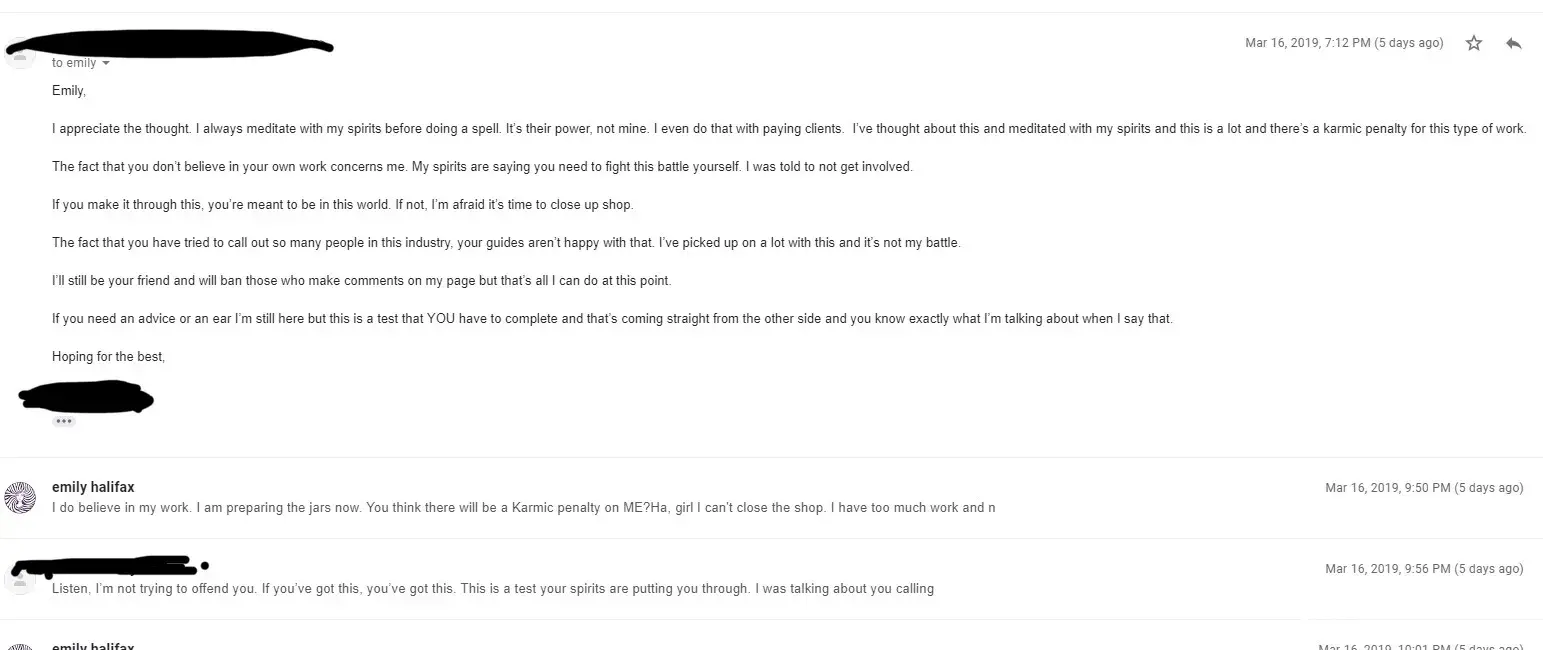Expand message starting "Listen, I'm not trying"
The image size is (1543, 650).
pyautogui.click(x=492, y=589)
